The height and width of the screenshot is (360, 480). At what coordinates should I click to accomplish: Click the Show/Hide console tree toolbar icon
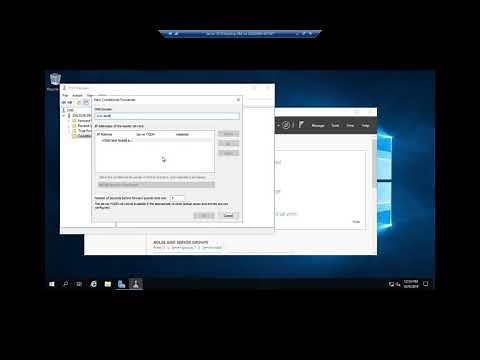coord(86,102)
